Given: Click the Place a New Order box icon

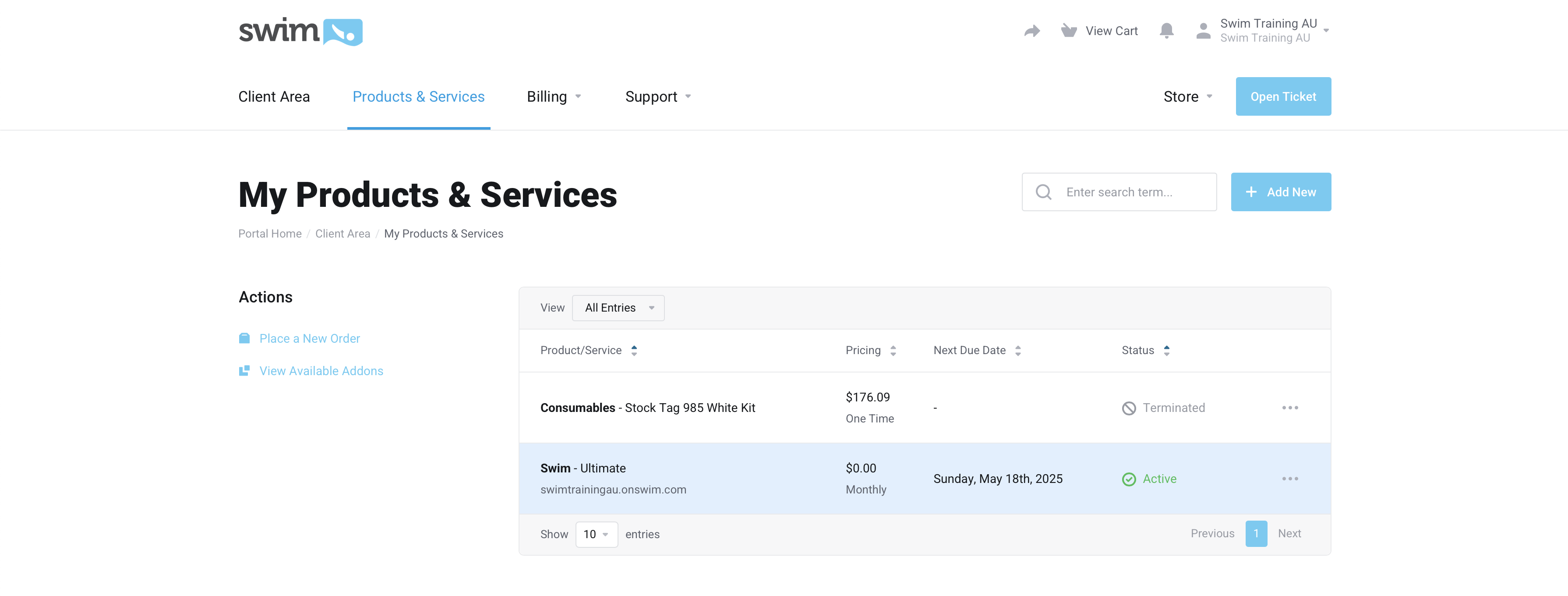Looking at the screenshot, I should [244, 338].
